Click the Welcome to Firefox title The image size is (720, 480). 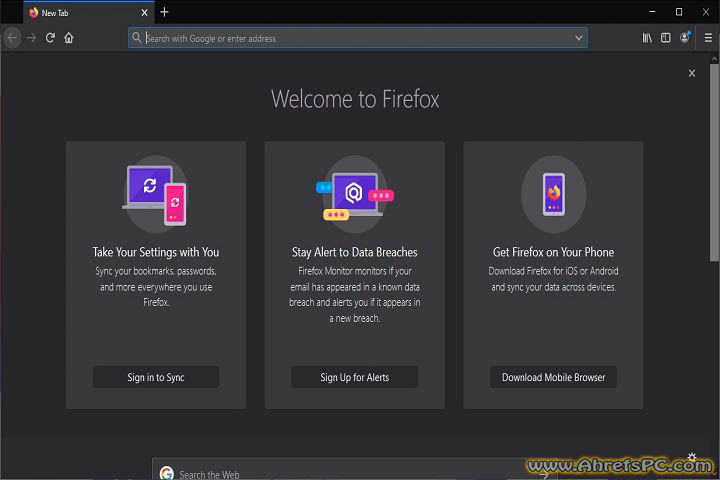[x=355, y=99]
